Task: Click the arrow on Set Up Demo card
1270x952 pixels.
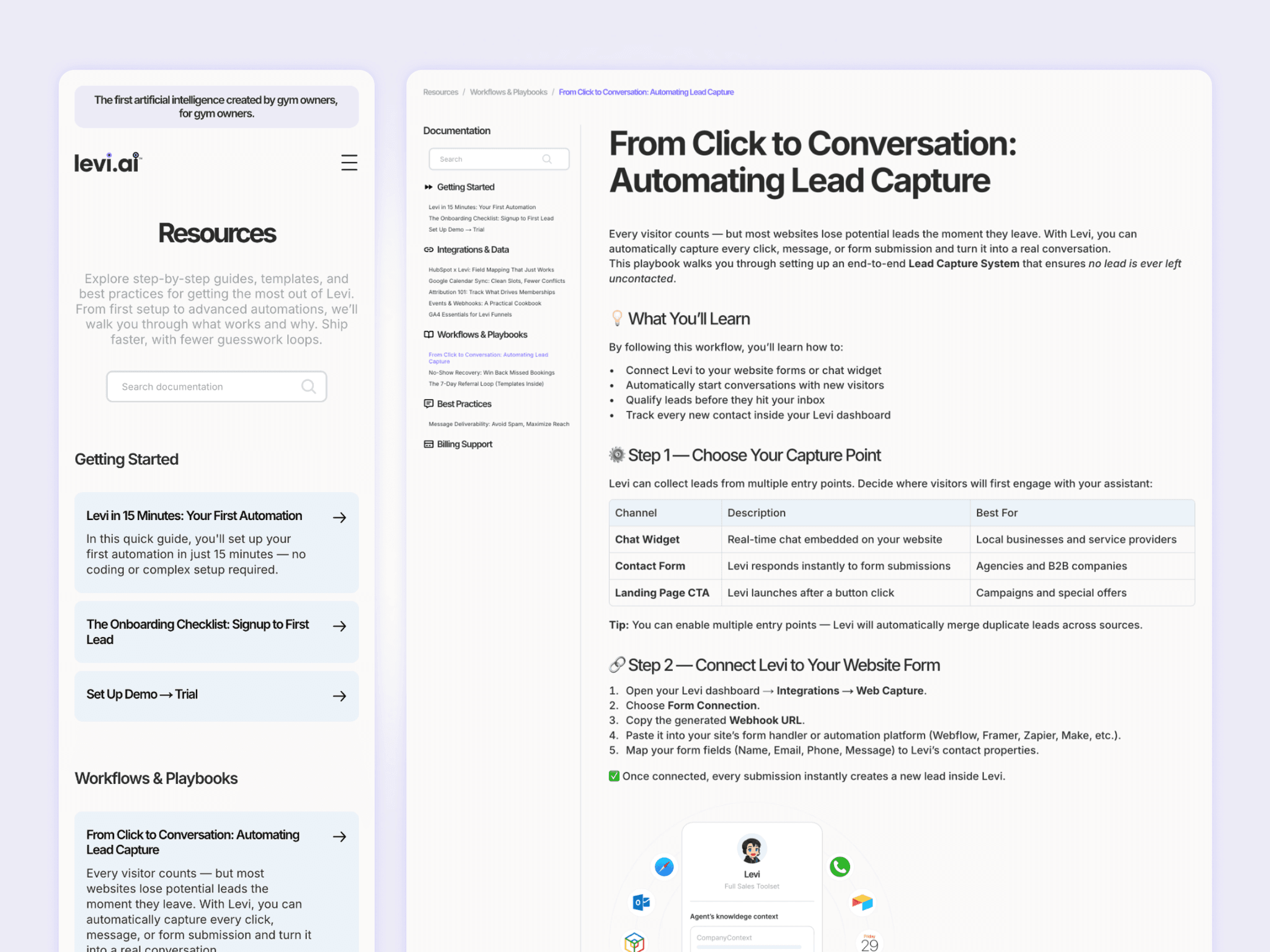Action: 339,696
